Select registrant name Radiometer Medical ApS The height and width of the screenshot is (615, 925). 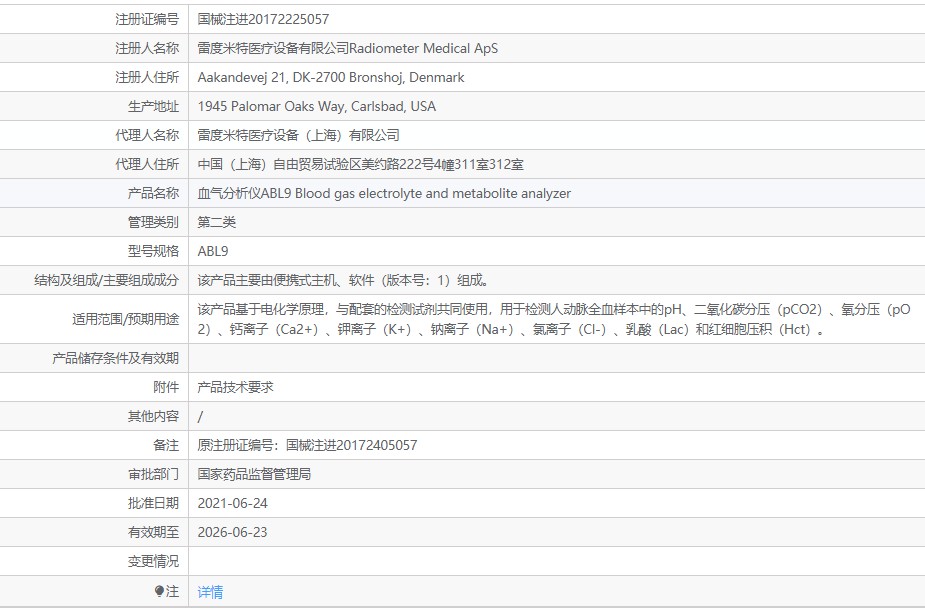pyautogui.click(x=424, y=48)
